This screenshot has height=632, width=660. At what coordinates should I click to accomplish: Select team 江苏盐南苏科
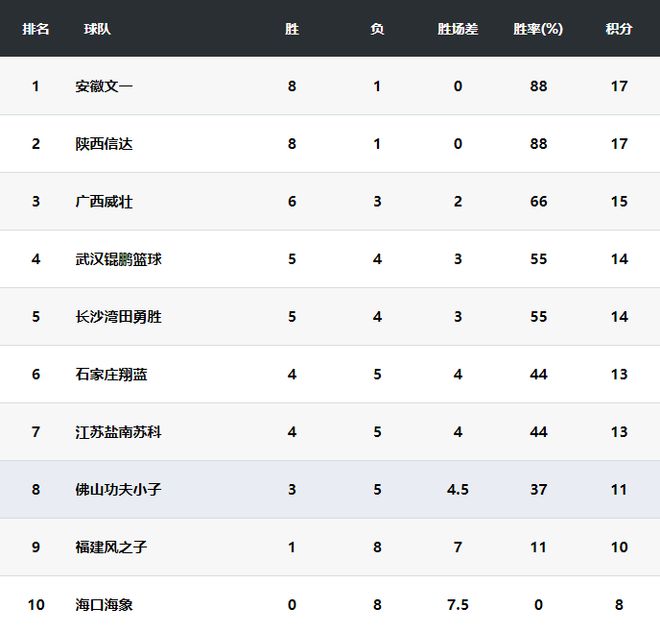coord(118,432)
